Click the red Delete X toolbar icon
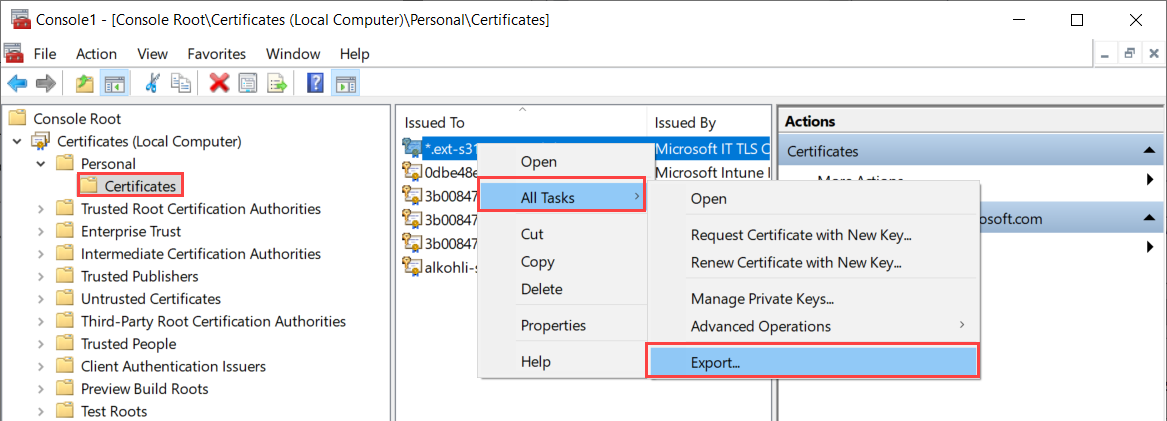 (219, 83)
